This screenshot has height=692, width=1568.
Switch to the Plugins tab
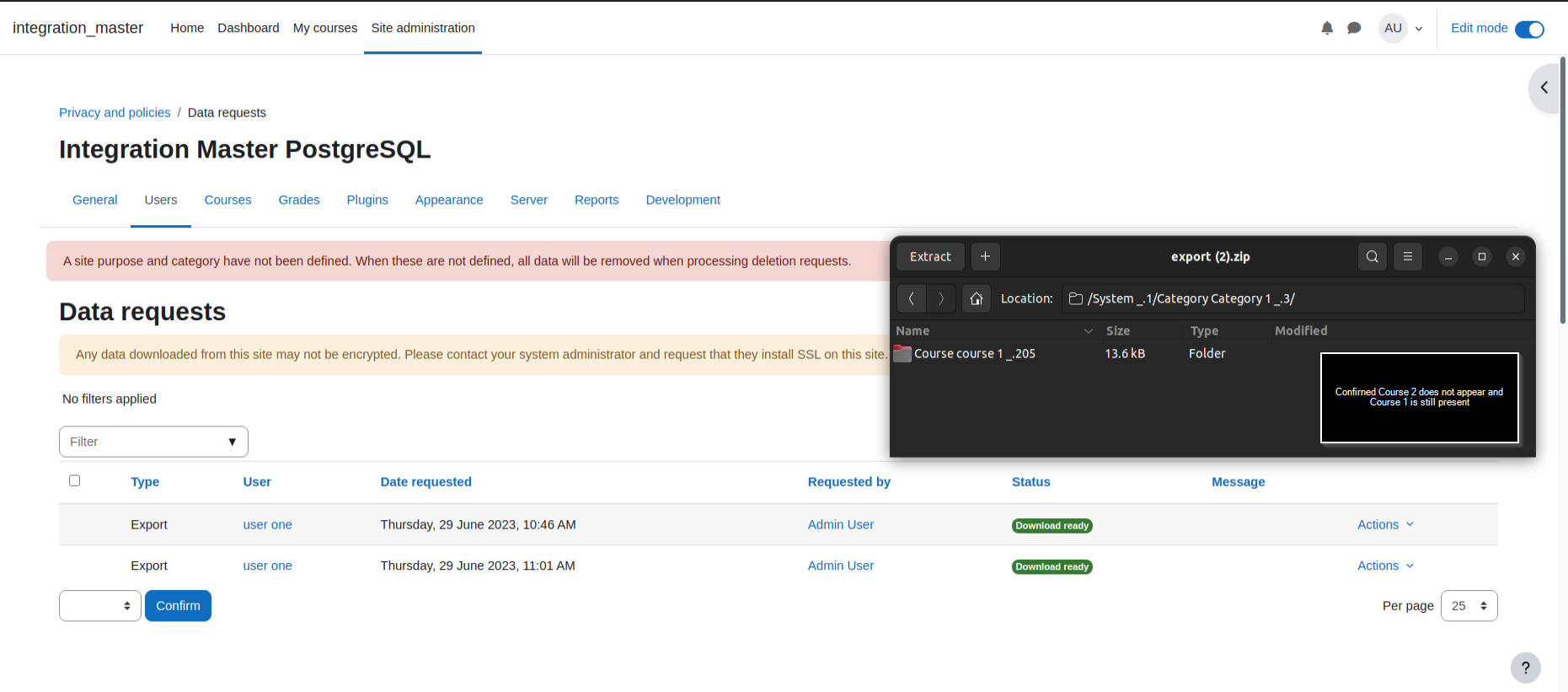(x=367, y=200)
